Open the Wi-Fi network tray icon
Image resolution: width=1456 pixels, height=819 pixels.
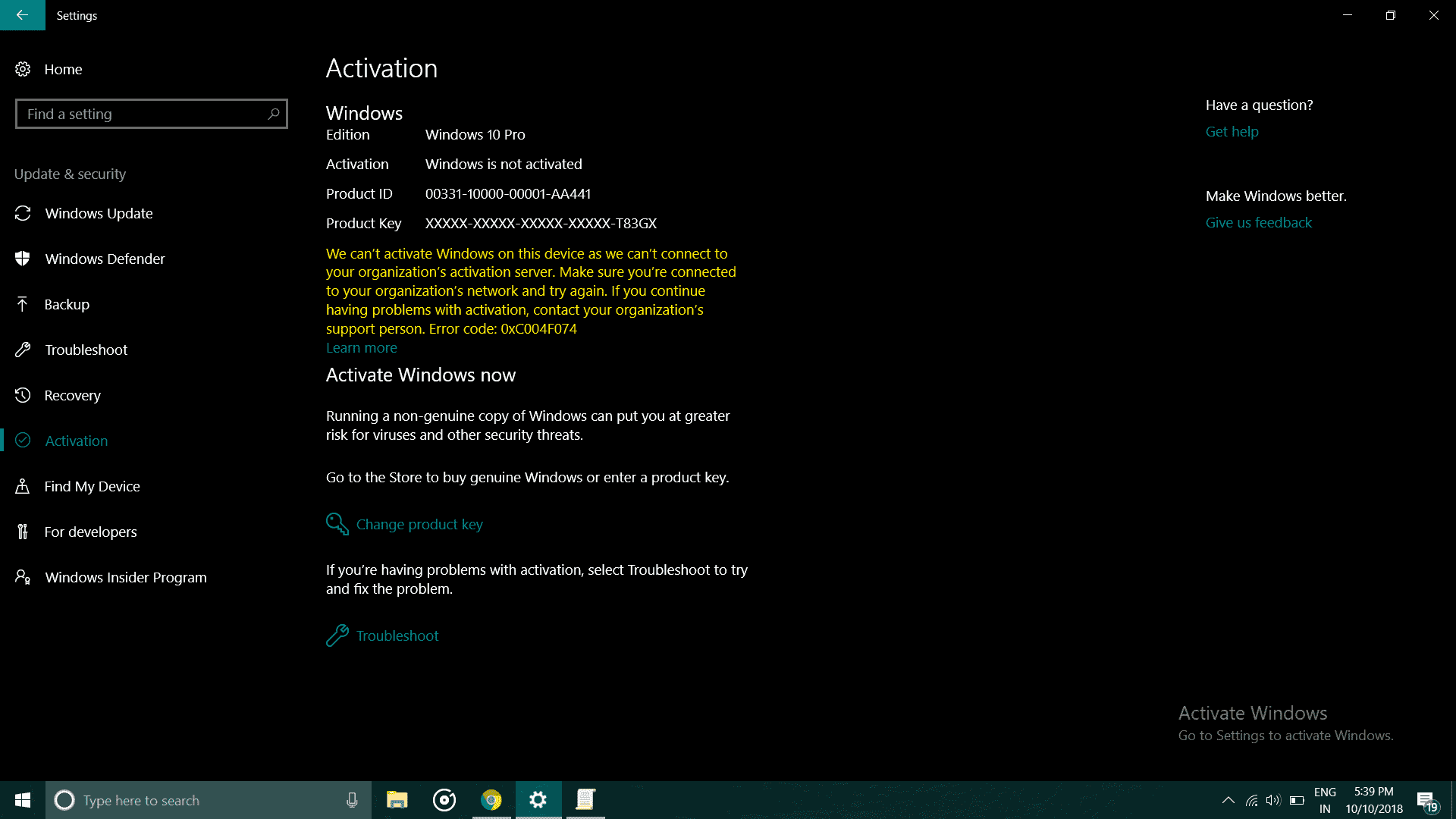click(x=1252, y=800)
